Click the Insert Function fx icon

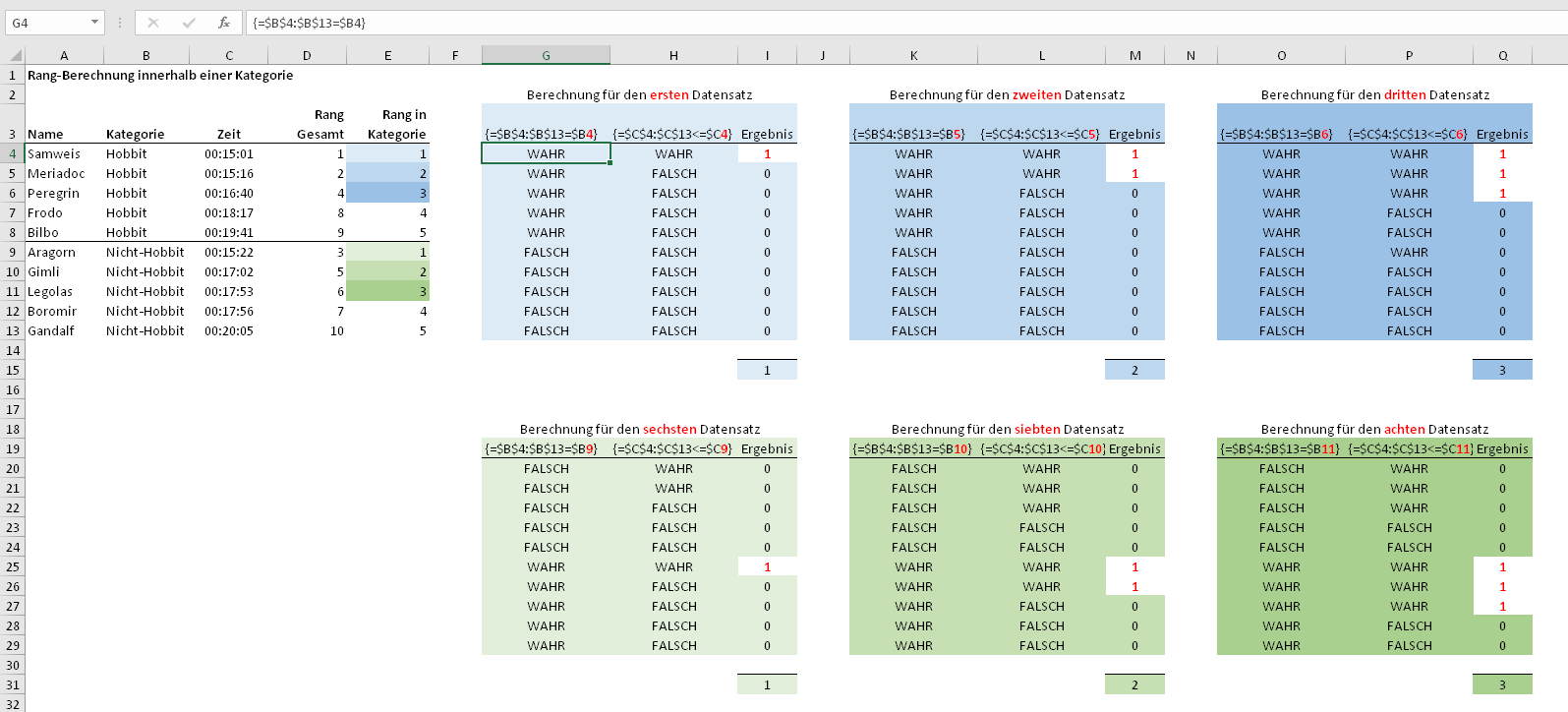point(224,23)
